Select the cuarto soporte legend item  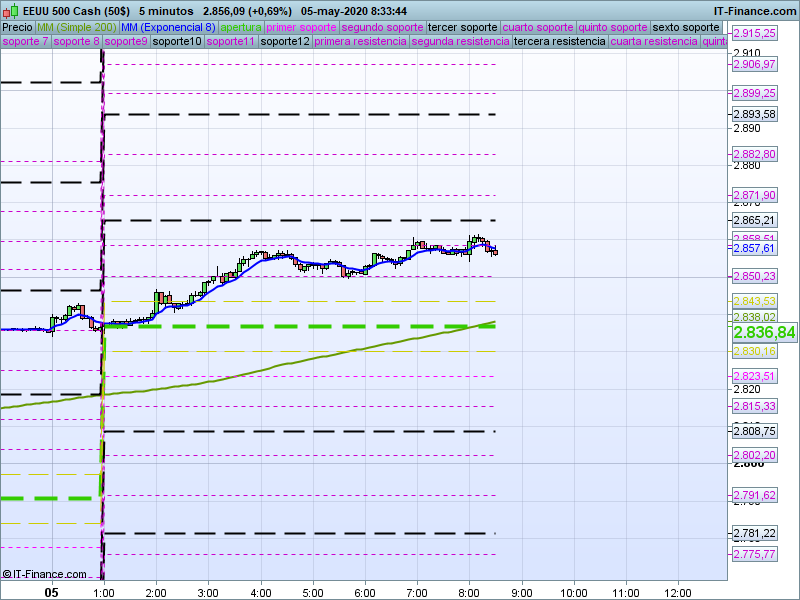538,27
